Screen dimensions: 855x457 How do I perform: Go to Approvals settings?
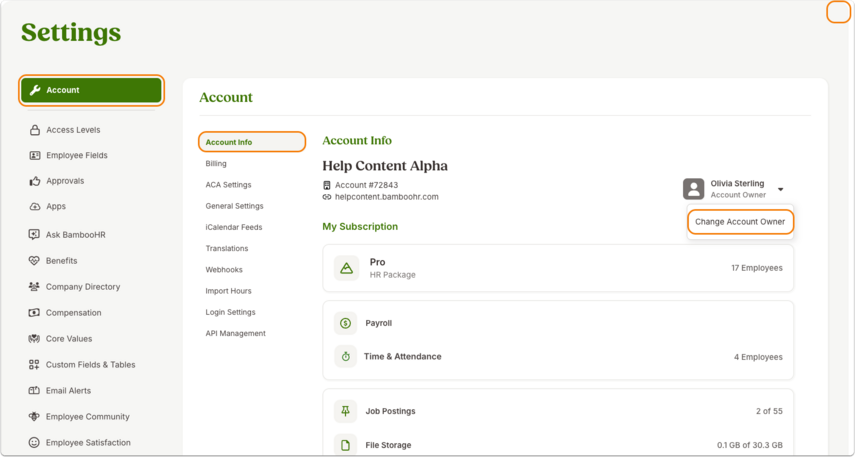coord(65,181)
